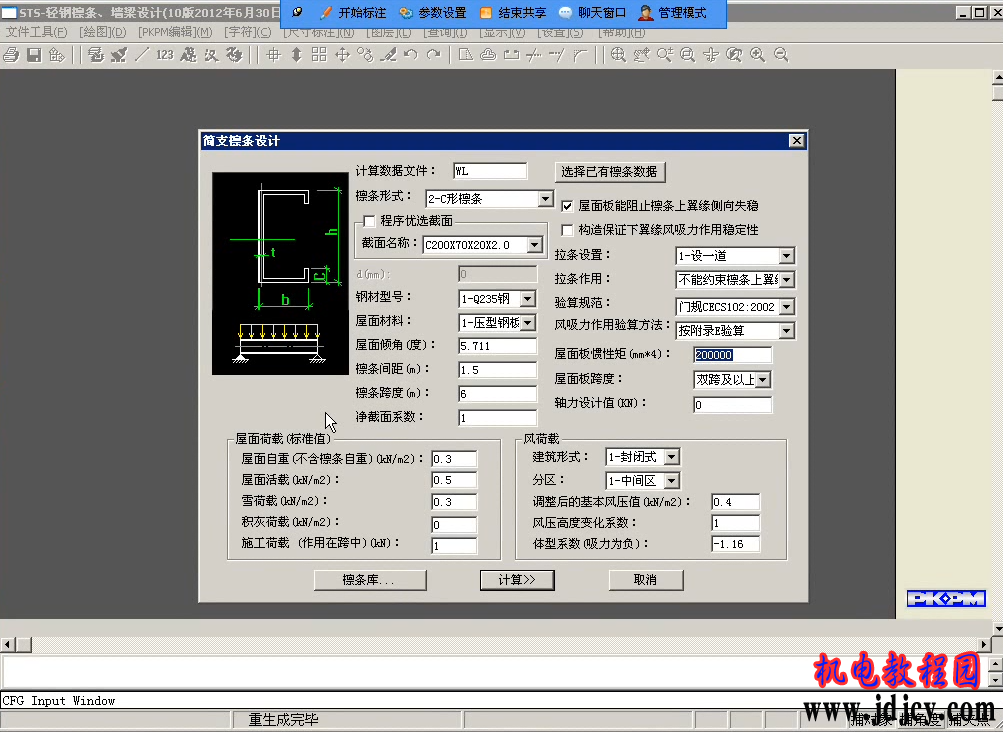The width and height of the screenshot is (1003, 732).
Task: Click the four-way move arrows icon
Action: point(342,55)
